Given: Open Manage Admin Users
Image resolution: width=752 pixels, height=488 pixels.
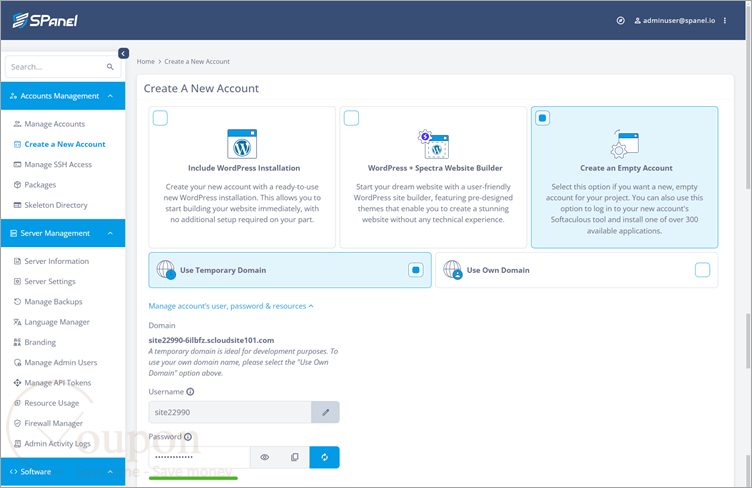Looking at the screenshot, I should pos(60,362).
